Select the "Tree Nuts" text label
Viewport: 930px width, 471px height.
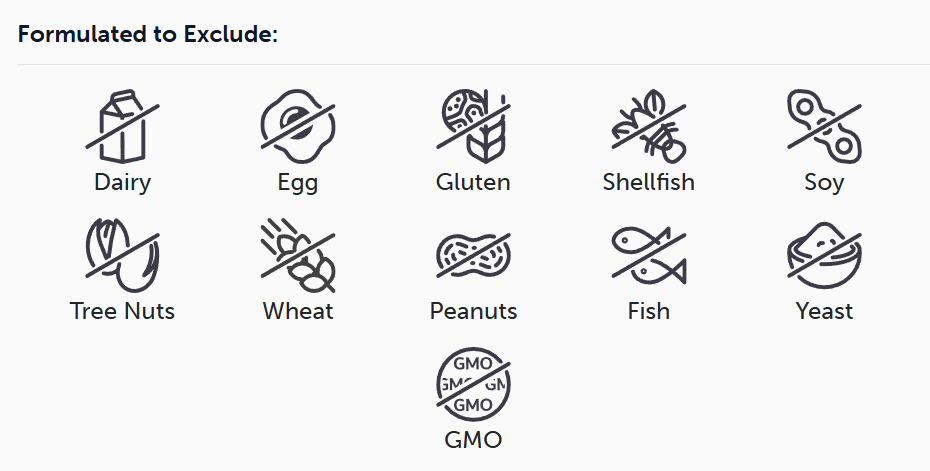[122, 311]
